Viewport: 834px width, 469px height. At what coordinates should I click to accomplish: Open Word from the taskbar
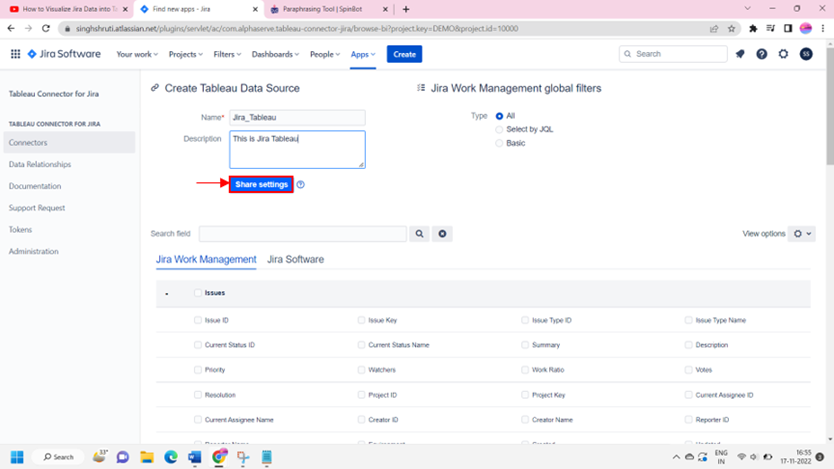[195, 457]
